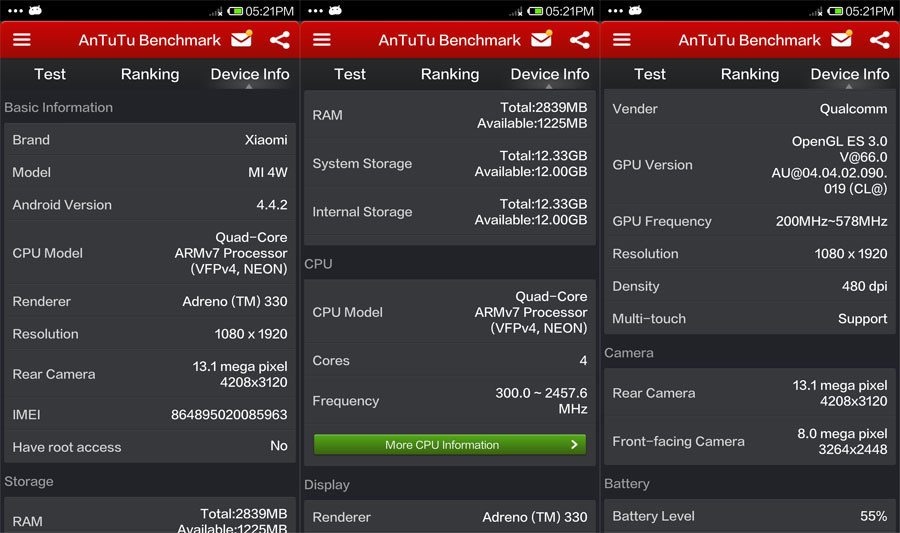
Task: Click the mail envelope icon in middle screen
Action: (541, 40)
